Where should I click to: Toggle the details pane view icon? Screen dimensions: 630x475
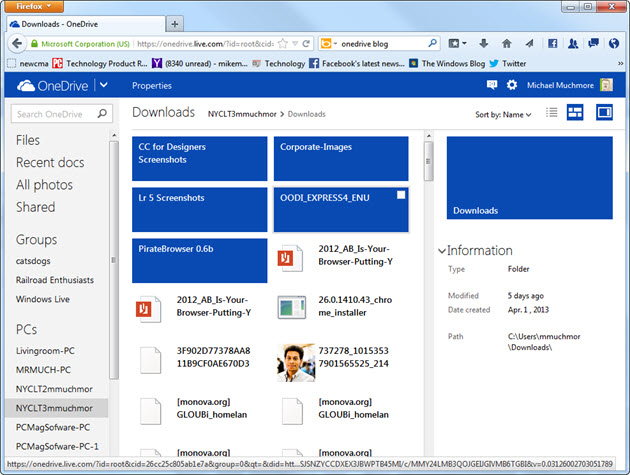pos(604,113)
